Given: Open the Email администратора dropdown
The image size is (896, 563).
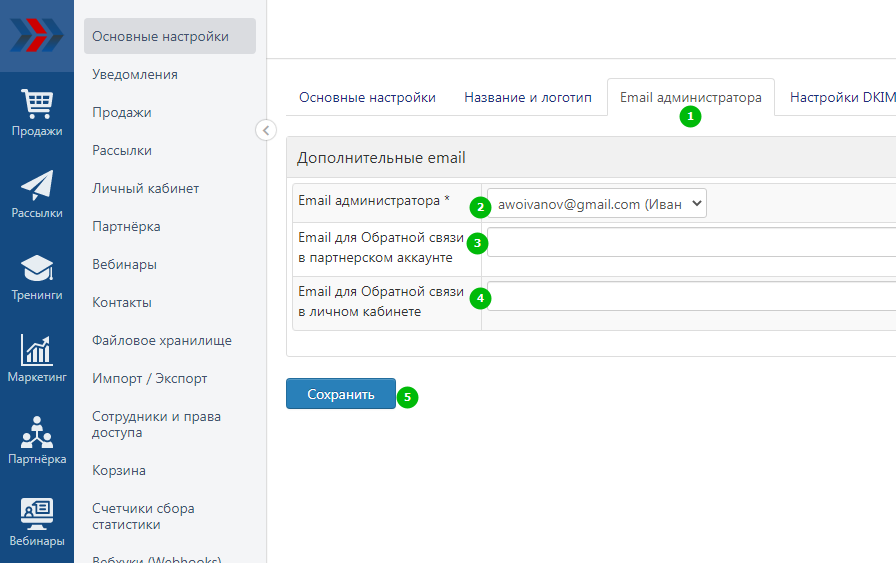Looking at the screenshot, I should point(597,204).
